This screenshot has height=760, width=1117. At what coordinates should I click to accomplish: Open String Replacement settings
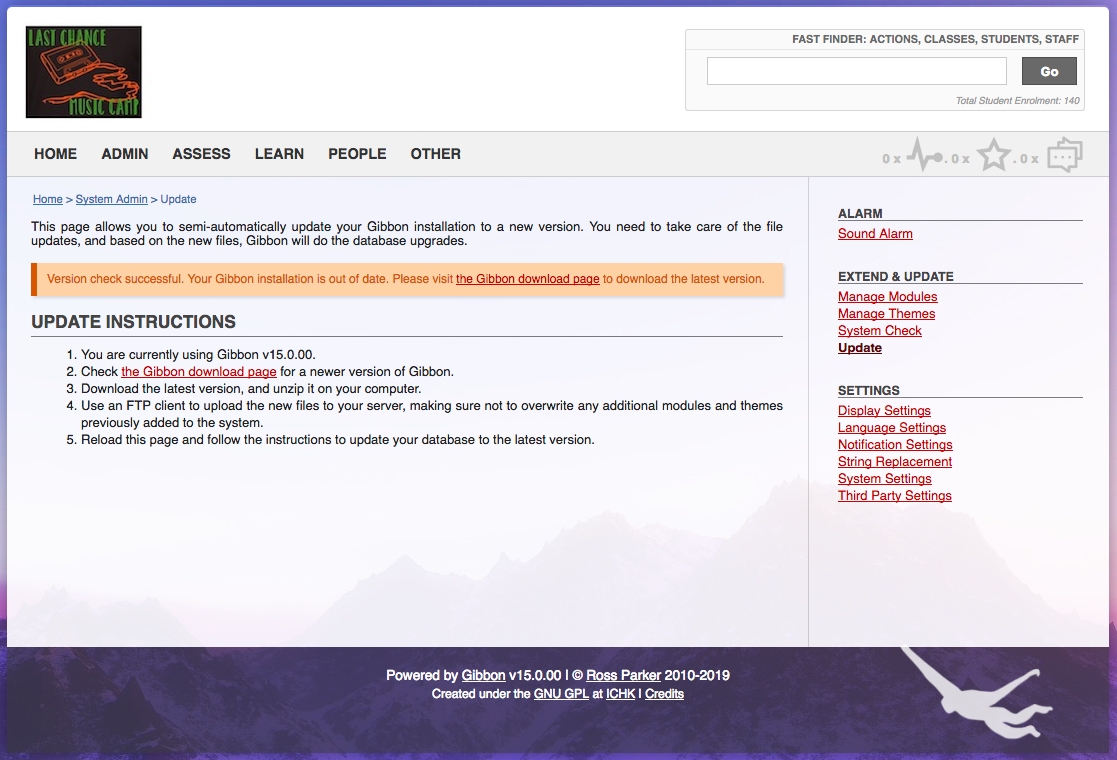click(895, 462)
